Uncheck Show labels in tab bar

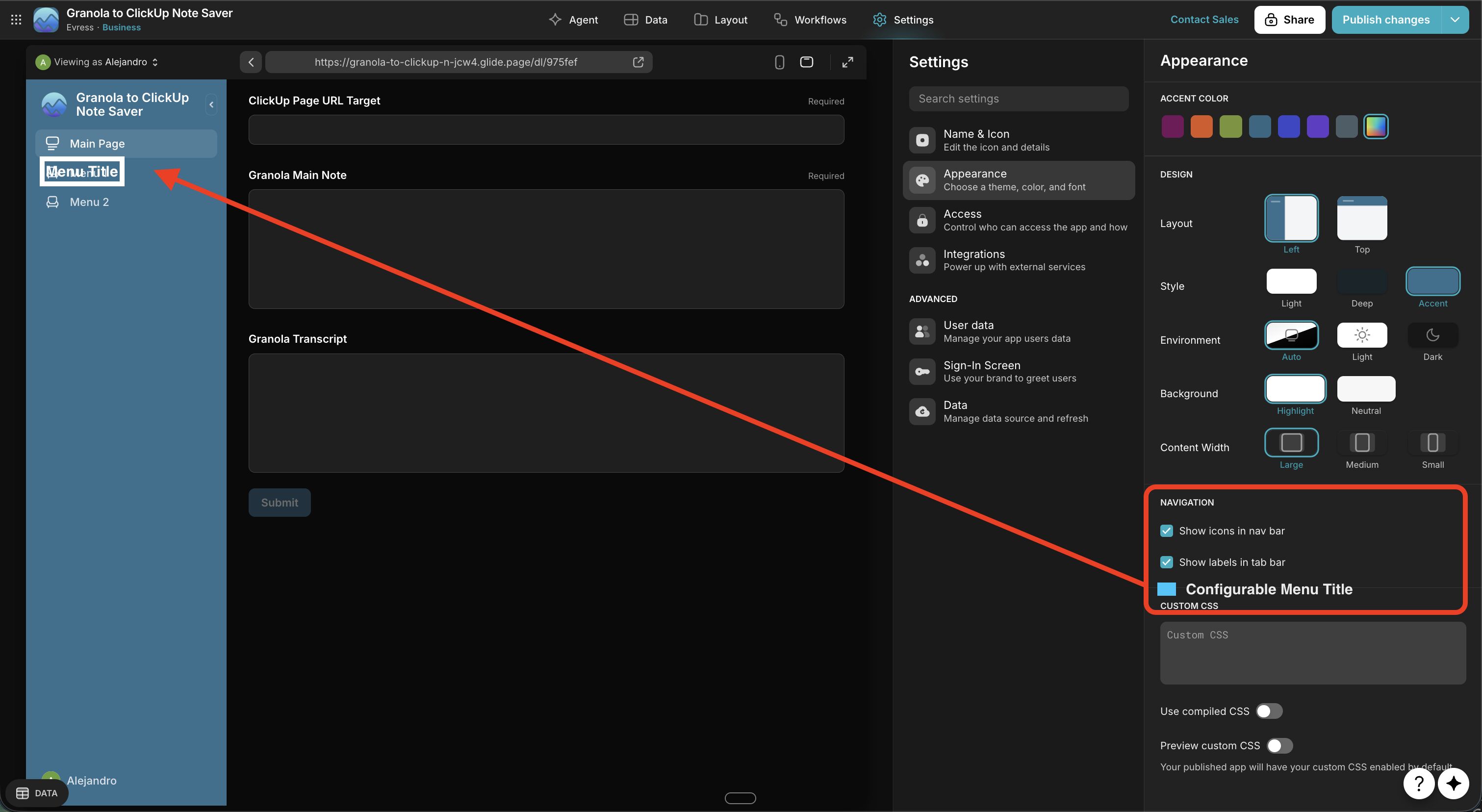coord(1166,562)
